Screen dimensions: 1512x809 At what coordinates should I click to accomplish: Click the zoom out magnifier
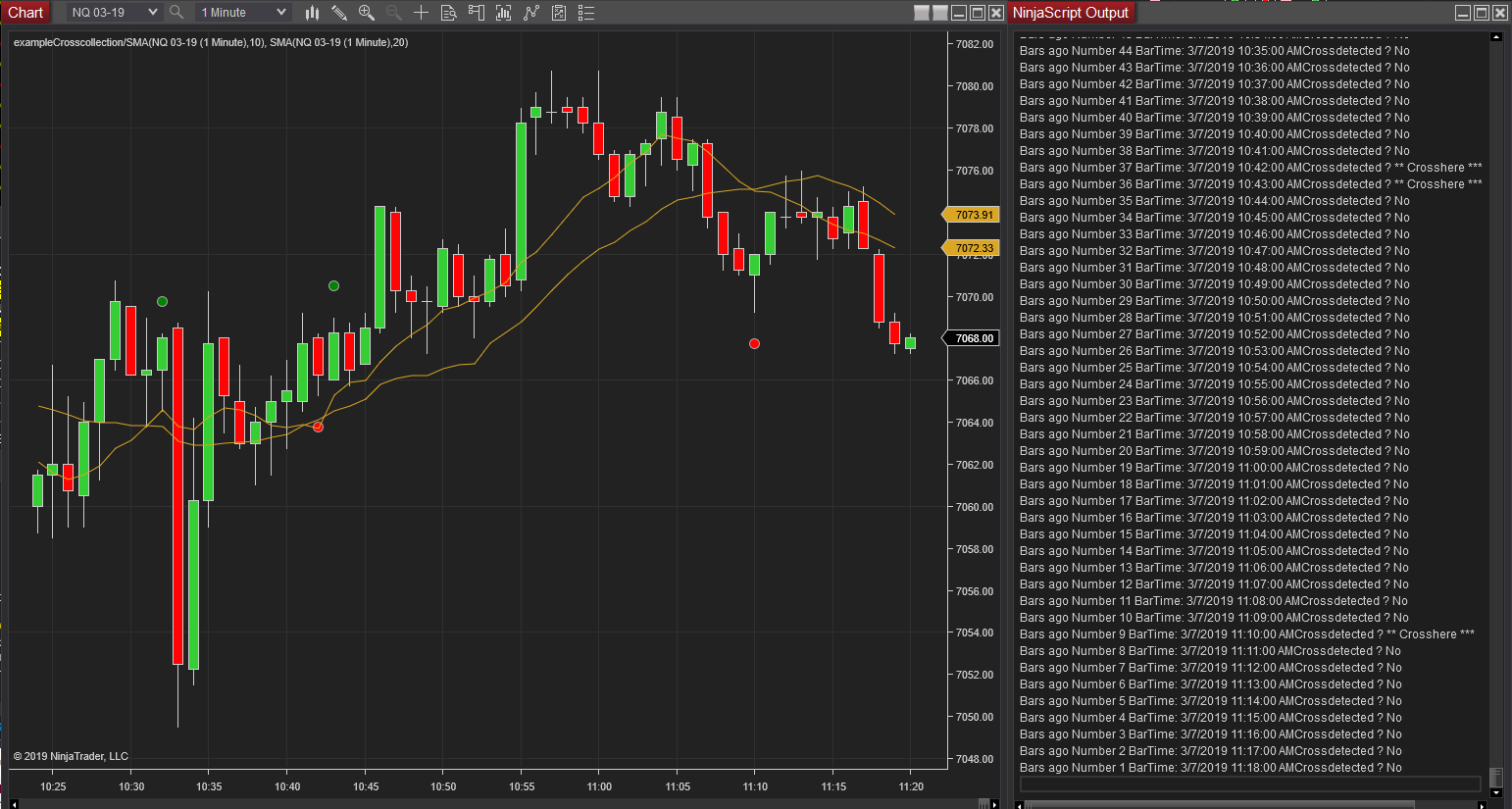[x=394, y=13]
